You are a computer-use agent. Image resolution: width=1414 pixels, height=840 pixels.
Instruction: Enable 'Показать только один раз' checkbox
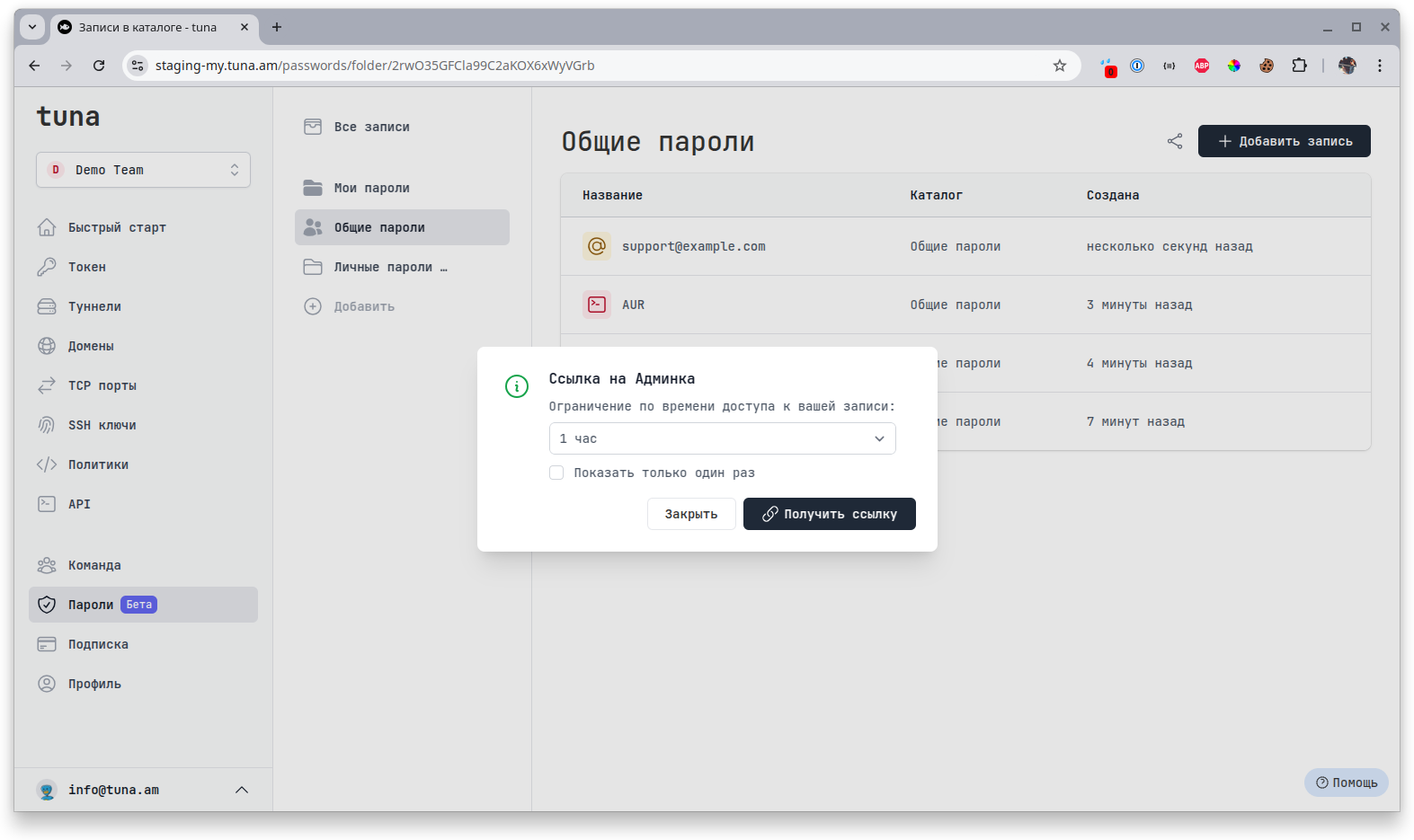[x=556, y=473]
